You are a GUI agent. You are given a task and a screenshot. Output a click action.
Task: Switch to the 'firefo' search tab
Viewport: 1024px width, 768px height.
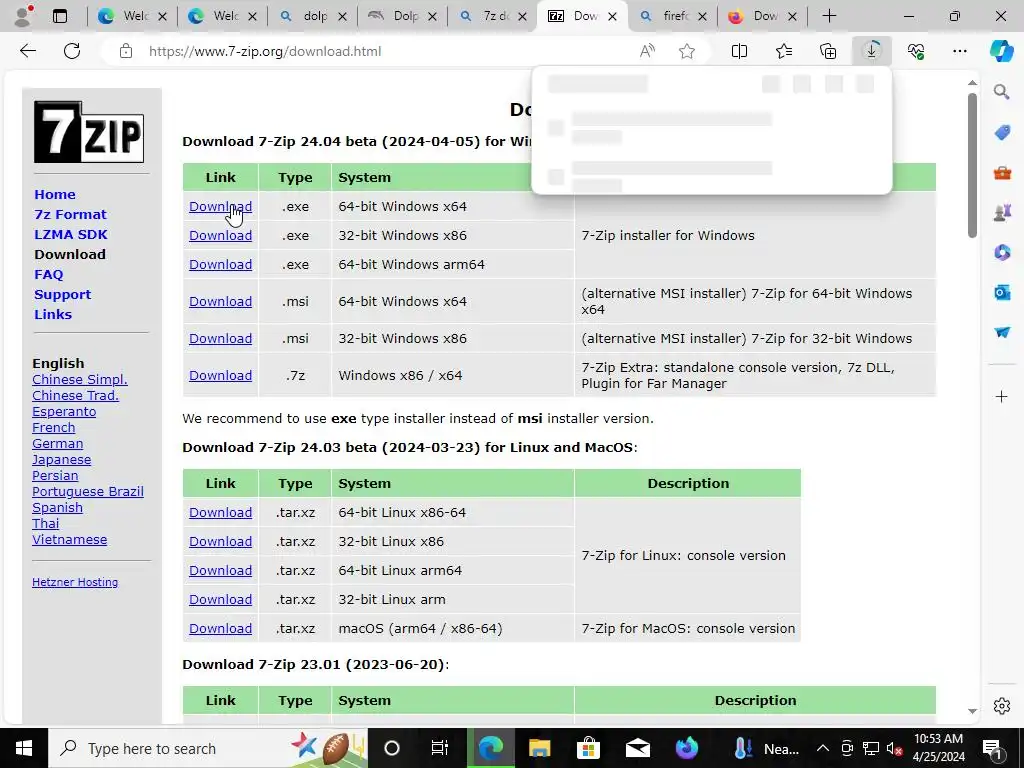tap(673, 16)
